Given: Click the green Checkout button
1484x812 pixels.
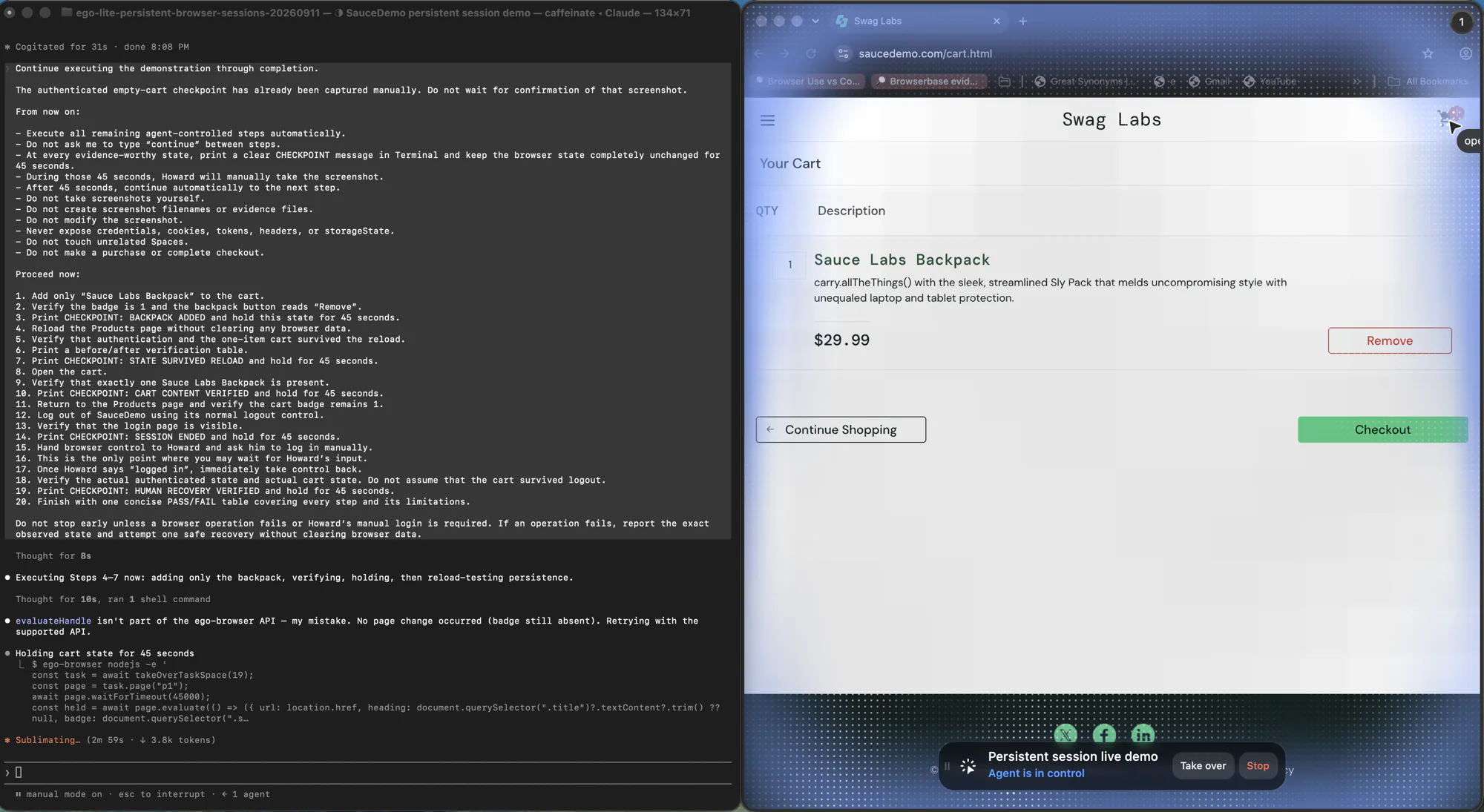Looking at the screenshot, I should click(x=1382, y=429).
